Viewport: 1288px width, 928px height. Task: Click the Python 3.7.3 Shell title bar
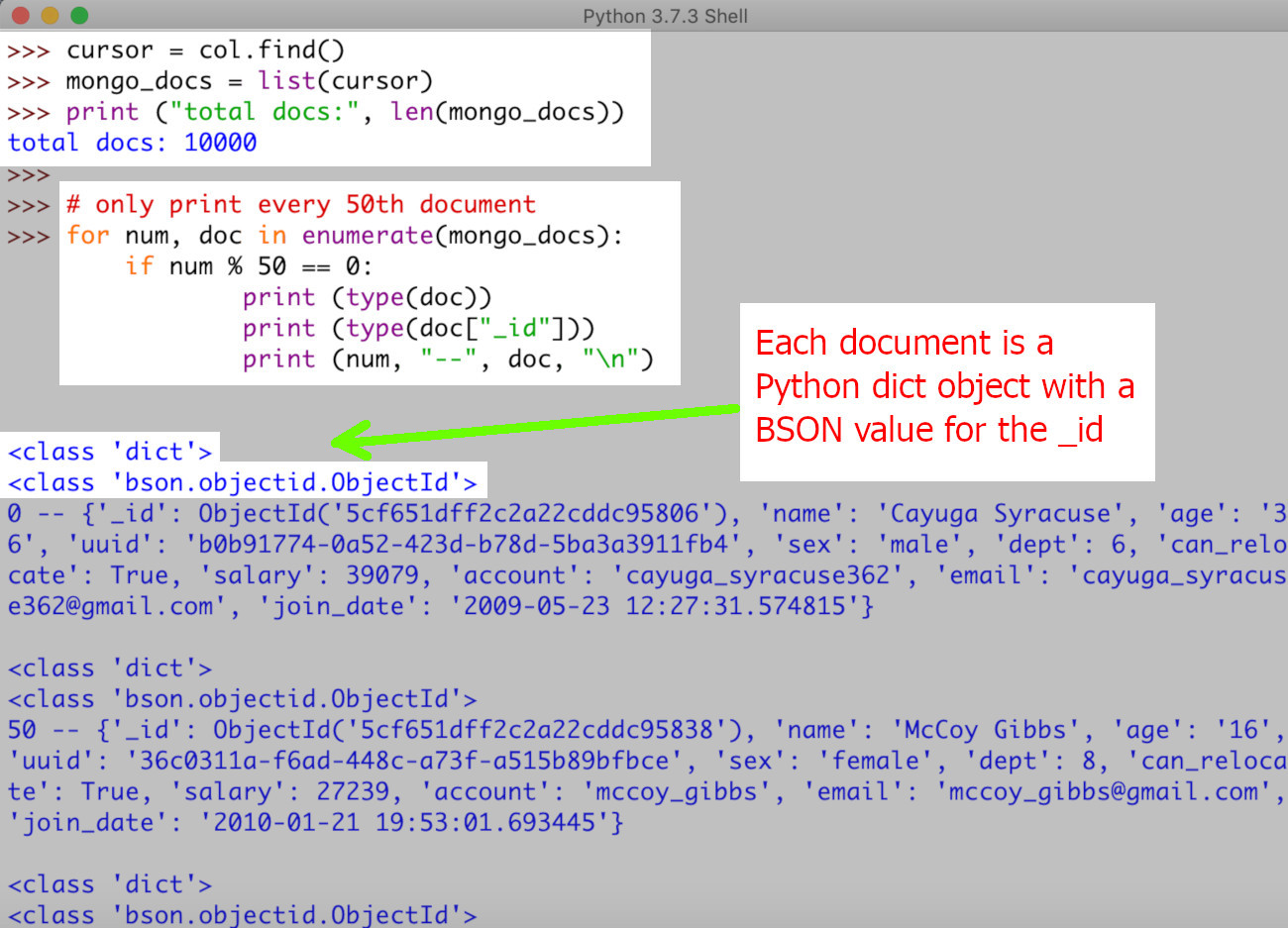(664, 16)
